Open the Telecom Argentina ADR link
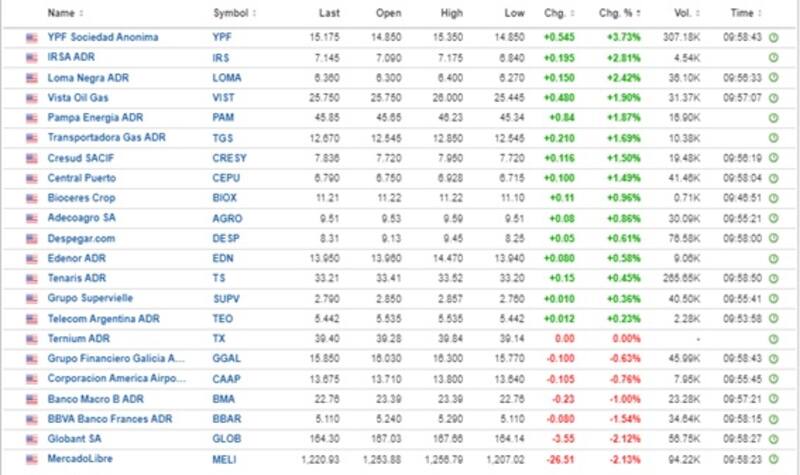 pyautogui.click(x=104, y=319)
